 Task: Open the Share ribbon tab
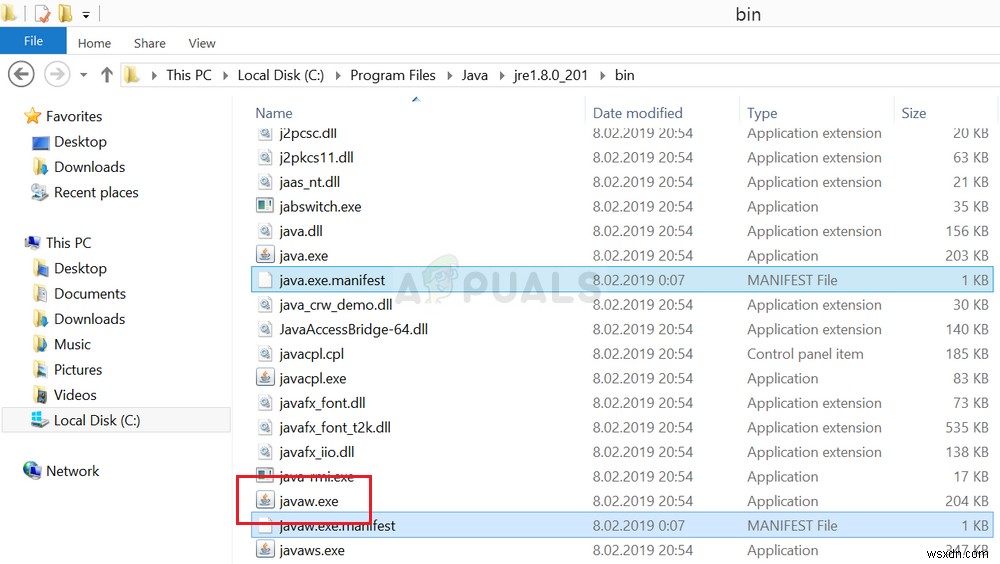[150, 43]
